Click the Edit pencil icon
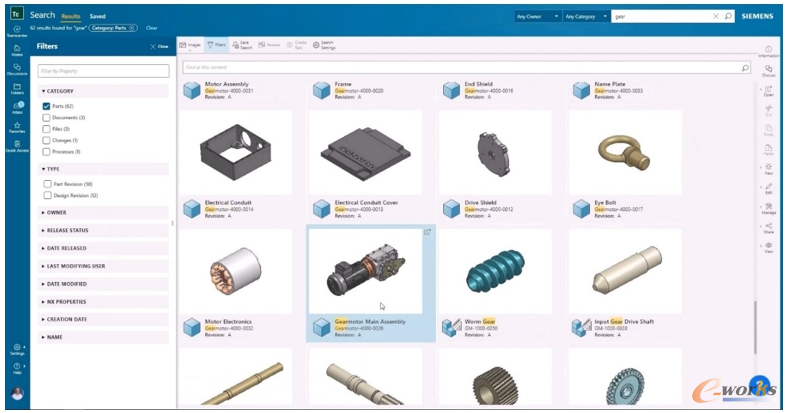 [768, 188]
